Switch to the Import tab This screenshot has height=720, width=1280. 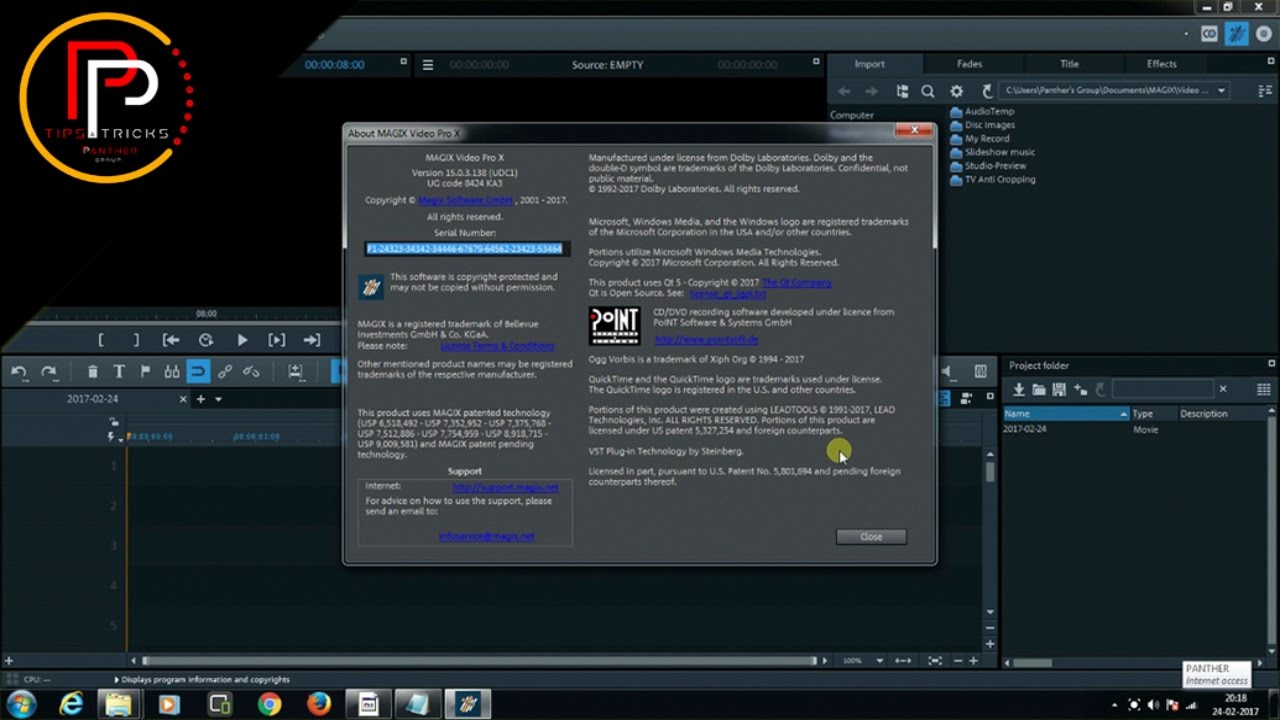pyautogui.click(x=869, y=64)
